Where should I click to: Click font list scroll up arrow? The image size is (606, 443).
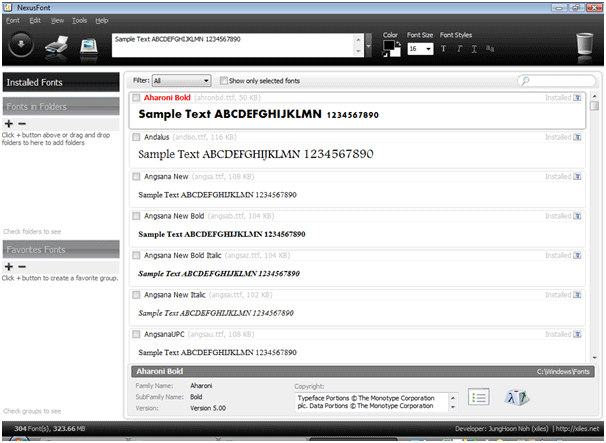pos(594,96)
